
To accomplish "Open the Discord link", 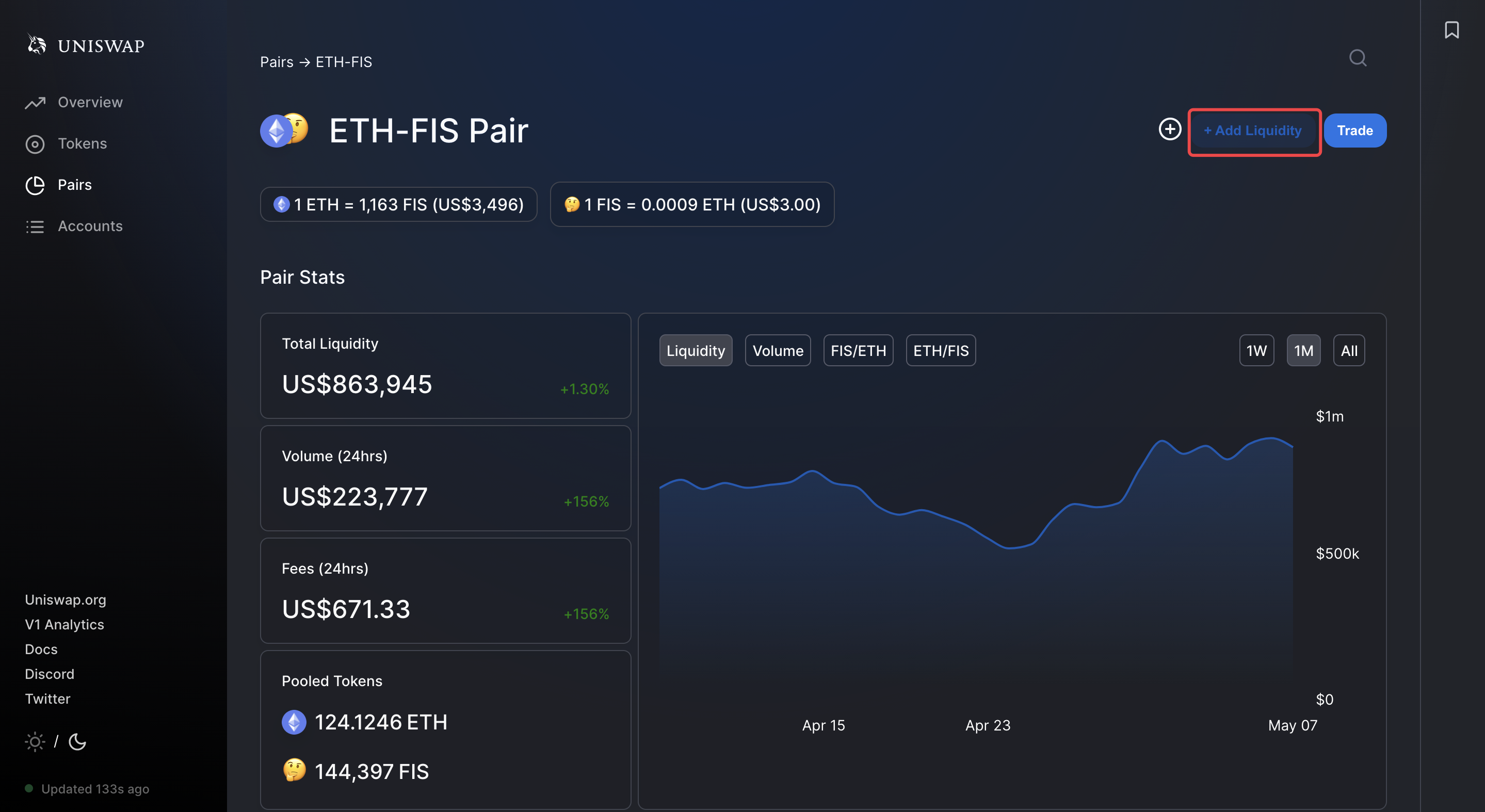I will coord(50,674).
